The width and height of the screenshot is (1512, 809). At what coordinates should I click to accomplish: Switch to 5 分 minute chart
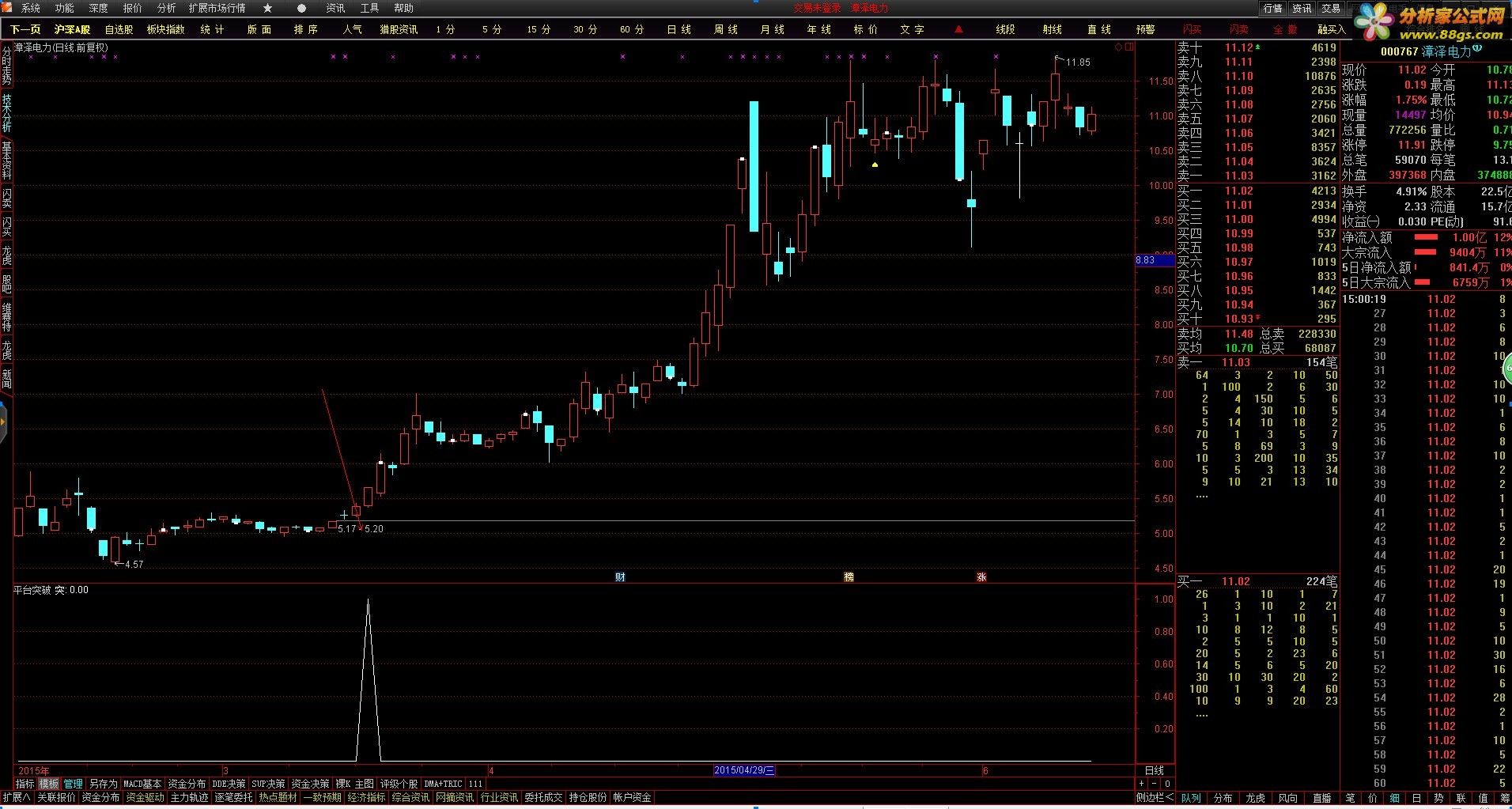click(491, 29)
